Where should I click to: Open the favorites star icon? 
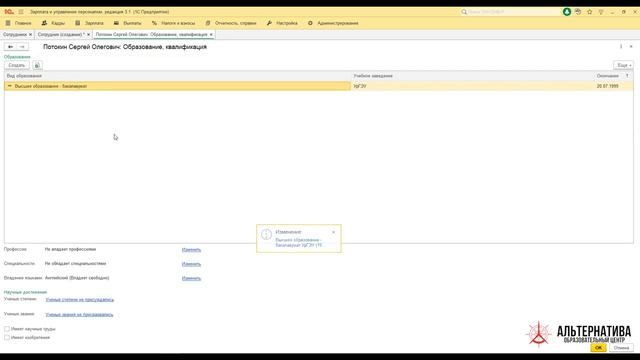(589, 12)
